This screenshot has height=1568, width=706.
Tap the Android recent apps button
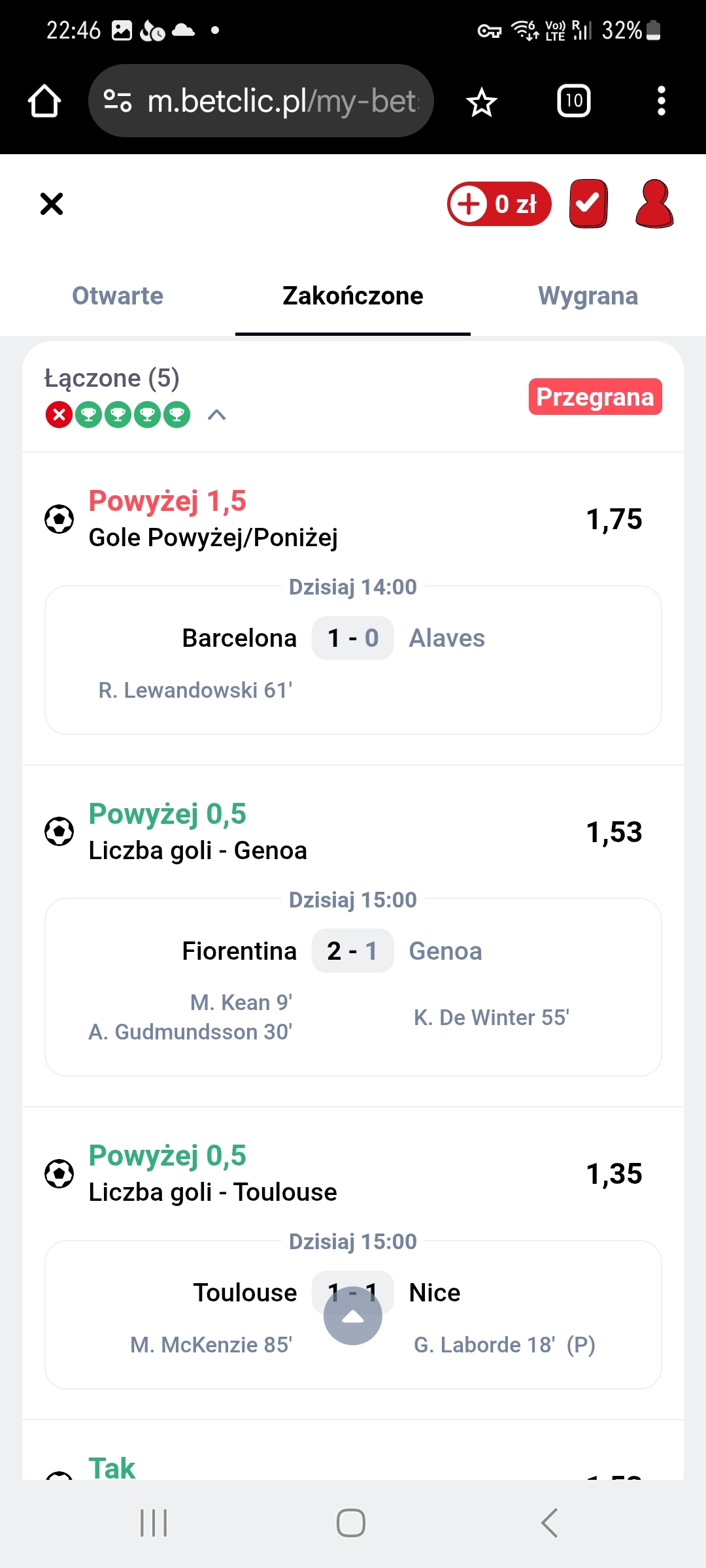coord(154,1523)
